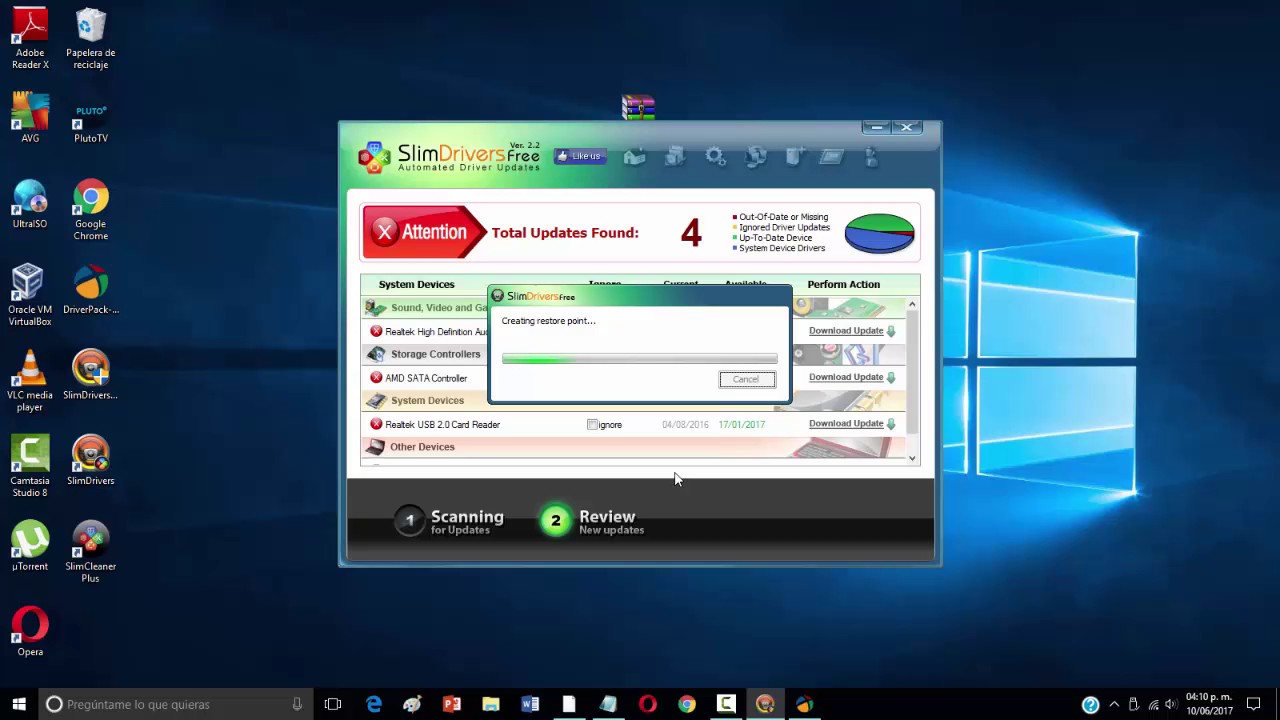This screenshot has width=1280, height=720.
Task: Go to step 2 Review New updates
Action: tap(593, 521)
